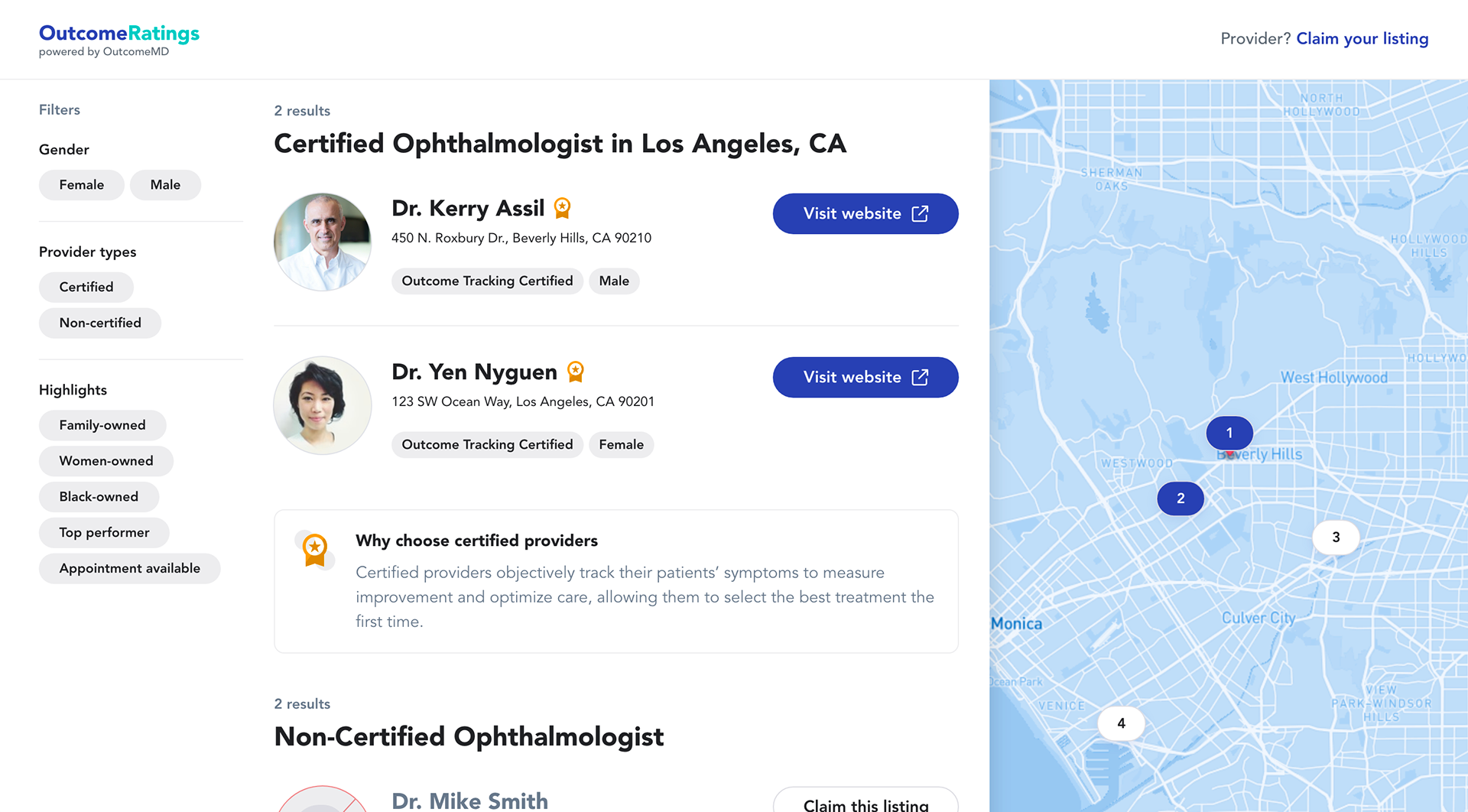Click Dr. Yen Nyguen's profile photo
Screen dimensions: 1468x812
tap(323, 405)
